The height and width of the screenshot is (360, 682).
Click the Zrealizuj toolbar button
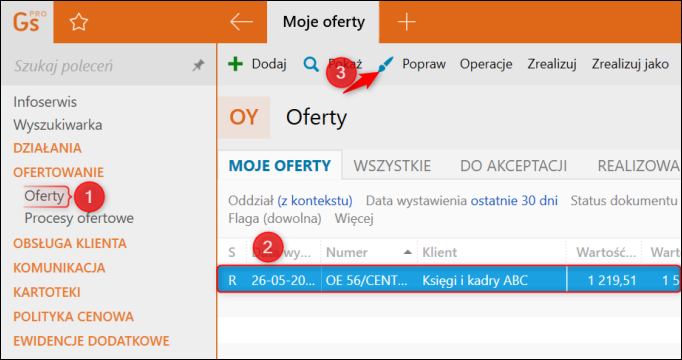pyautogui.click(x=552, y=64)
